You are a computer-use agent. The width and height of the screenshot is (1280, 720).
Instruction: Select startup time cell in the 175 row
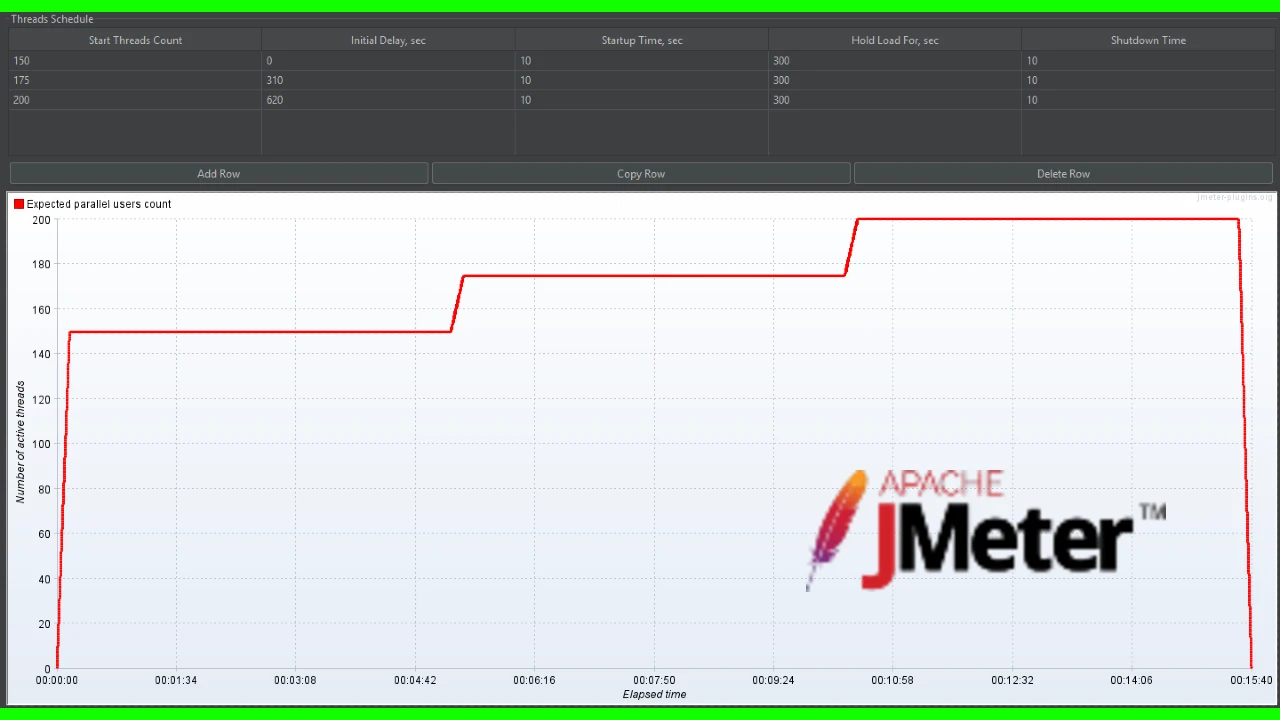(x=642, y=80)
